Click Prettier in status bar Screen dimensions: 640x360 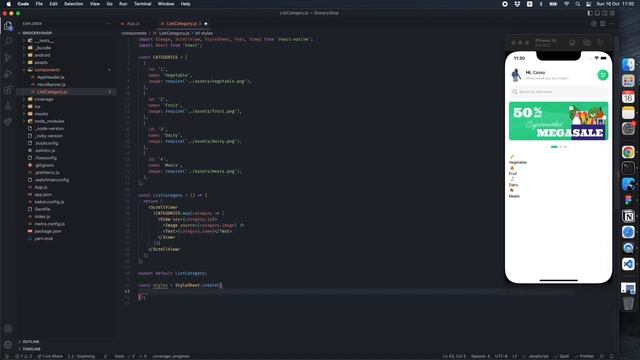[x=584, y=356]
